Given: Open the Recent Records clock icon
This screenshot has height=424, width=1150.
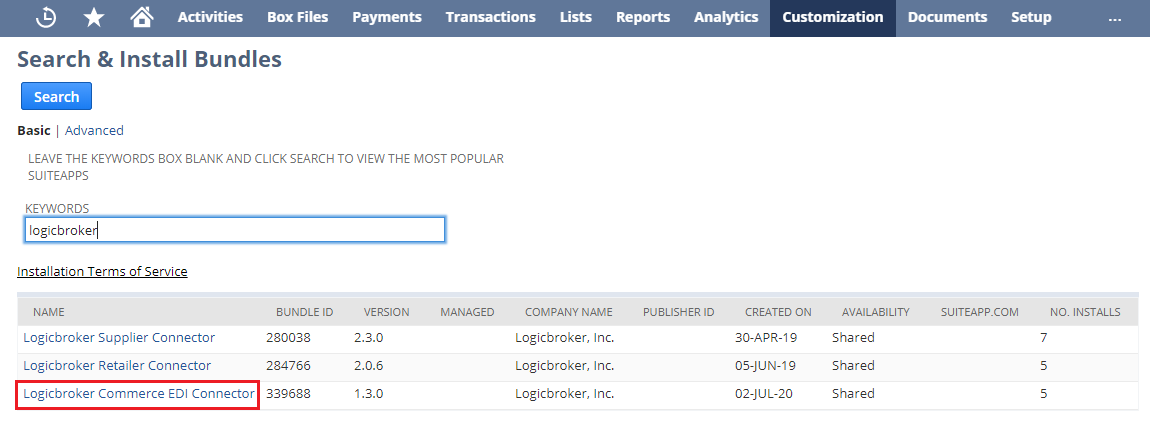Looking at the screenshot, I should [x=46, y=17].
